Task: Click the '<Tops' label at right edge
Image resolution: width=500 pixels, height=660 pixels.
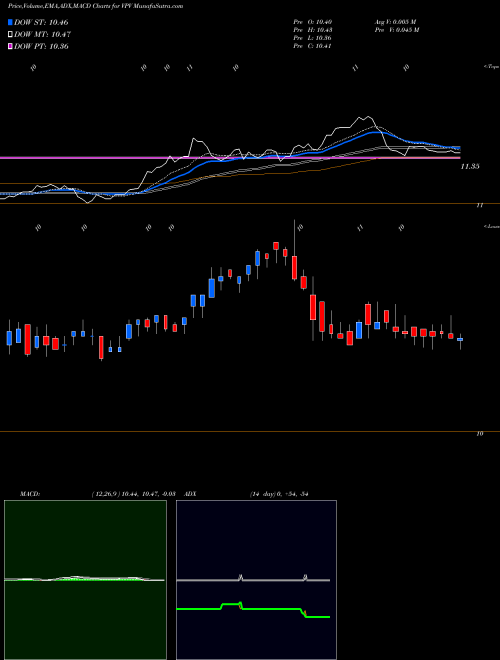Action: click(491, 67)
